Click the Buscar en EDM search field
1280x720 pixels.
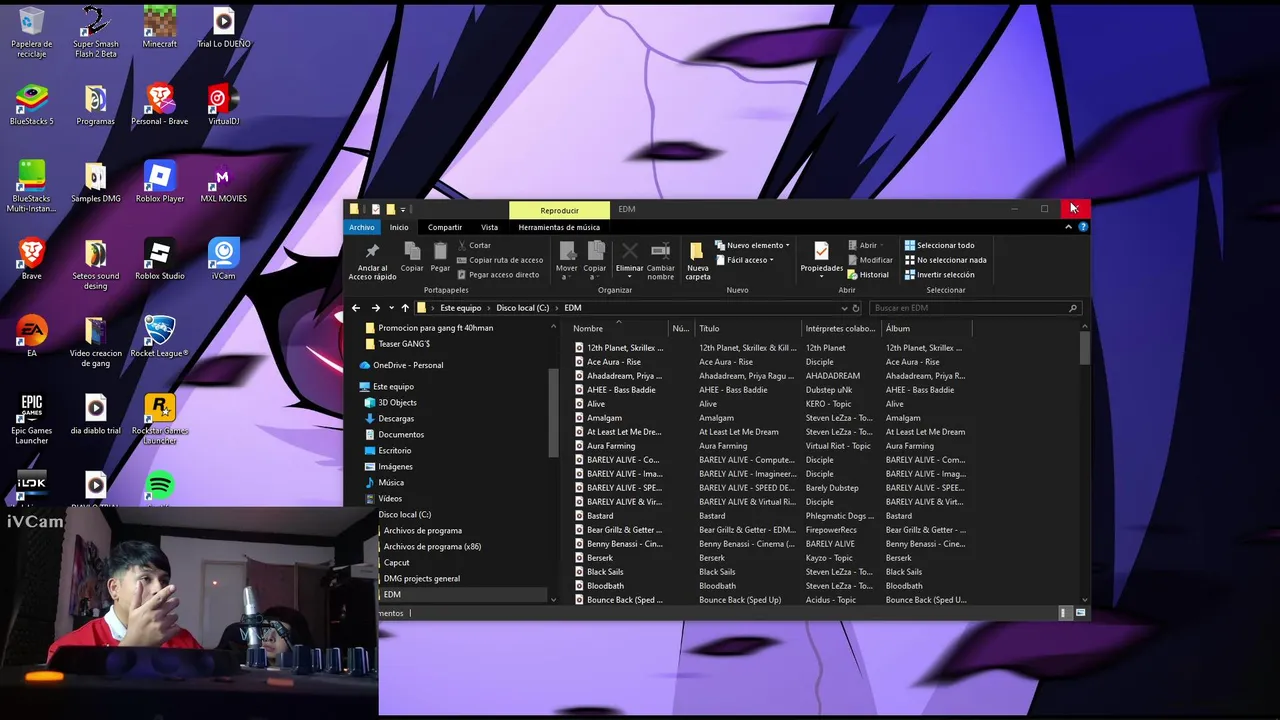pyautogui.click(x=974, y=308)
